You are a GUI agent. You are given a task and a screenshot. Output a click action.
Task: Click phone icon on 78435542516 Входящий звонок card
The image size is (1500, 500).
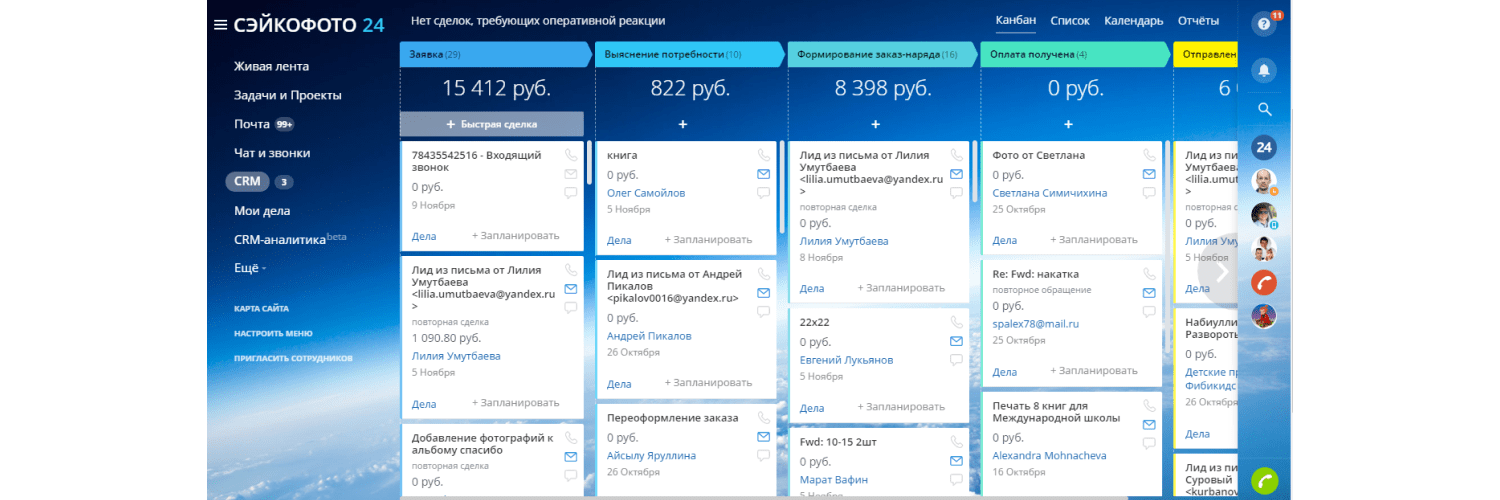(571, 155)
